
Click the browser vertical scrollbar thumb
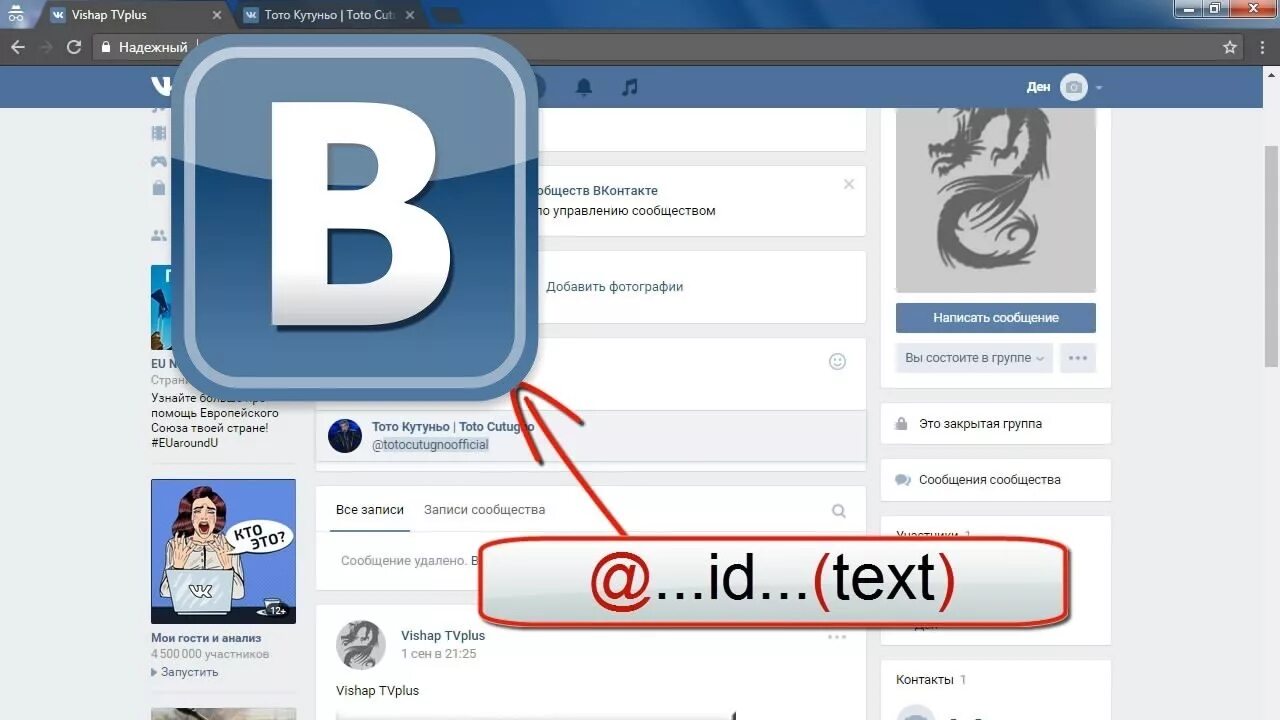(x=1272, y=256)
